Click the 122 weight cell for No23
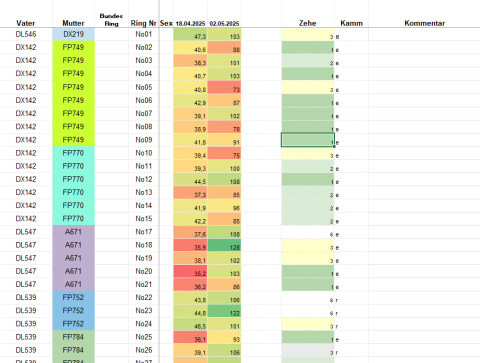 click(224, 311)
